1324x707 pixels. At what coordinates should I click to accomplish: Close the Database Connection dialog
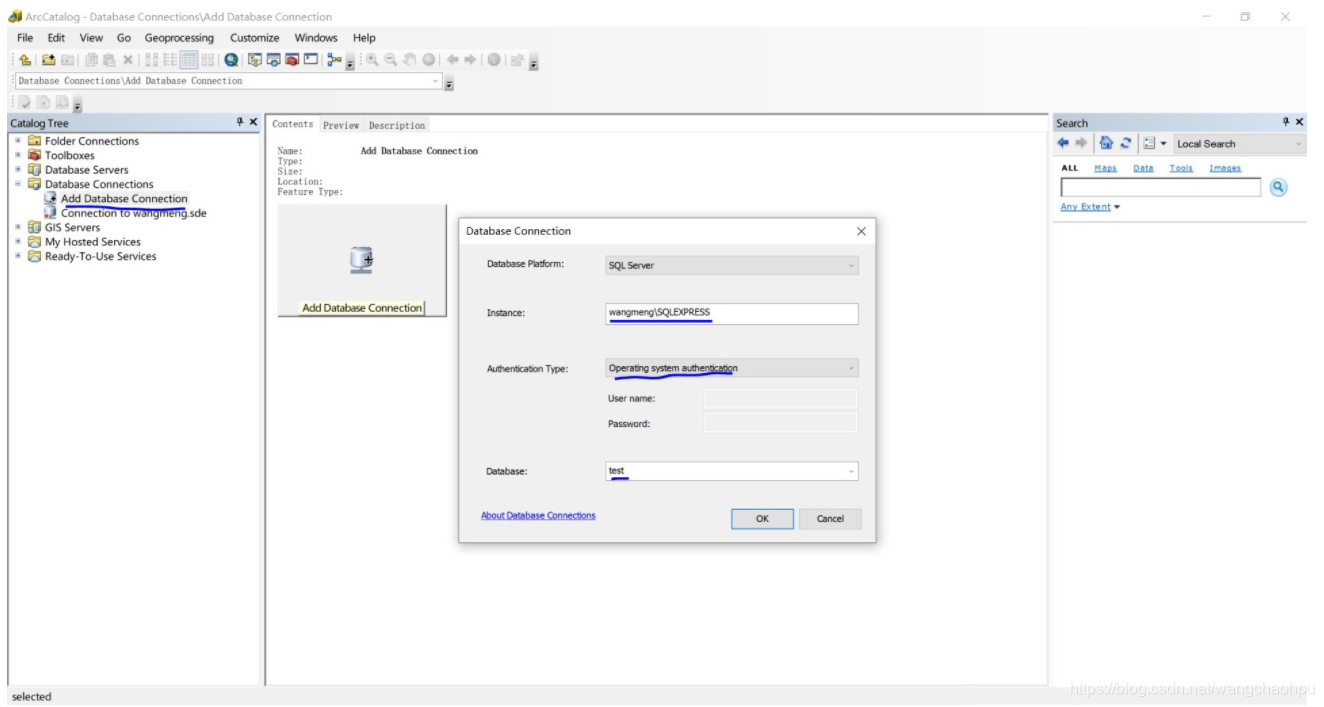[x=861, y=231]
